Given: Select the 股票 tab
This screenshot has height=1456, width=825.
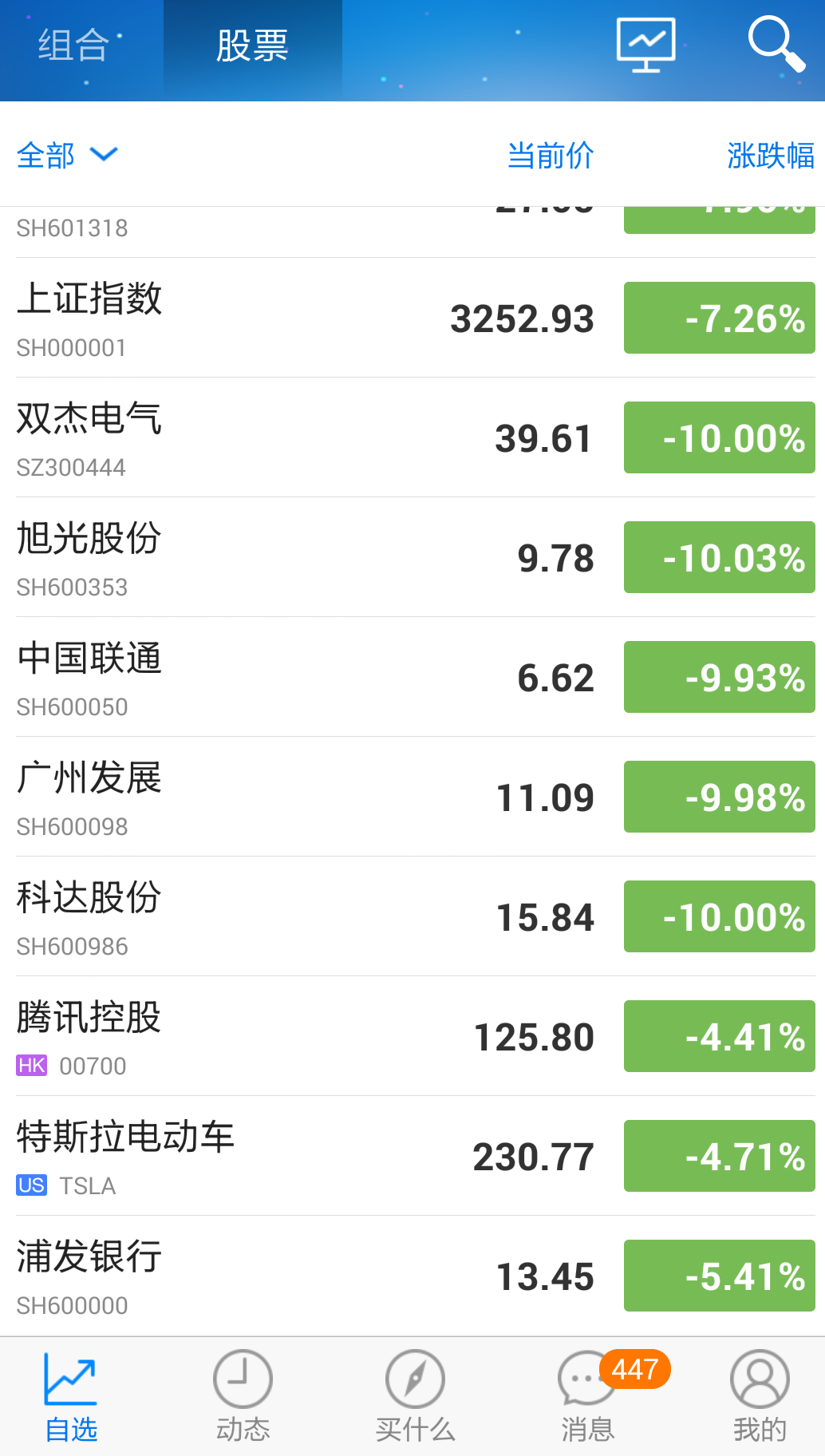Looking at the screenshot, I should [252, 45].
